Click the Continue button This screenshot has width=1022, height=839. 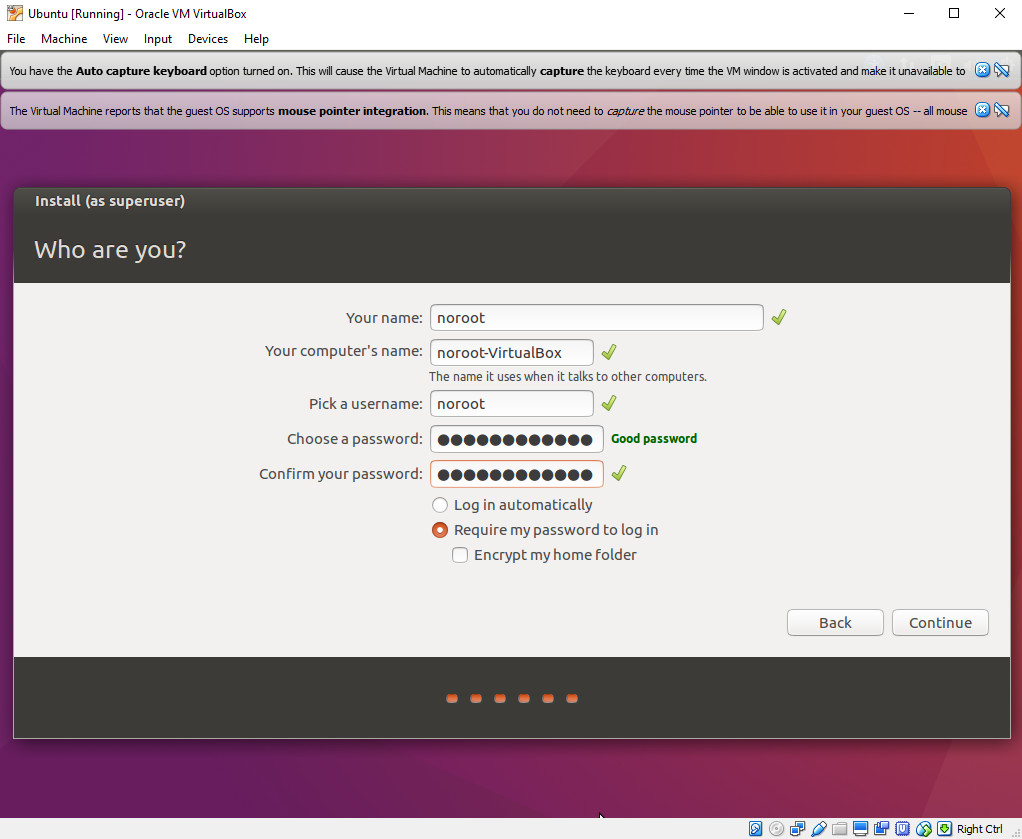pos(940,623)
